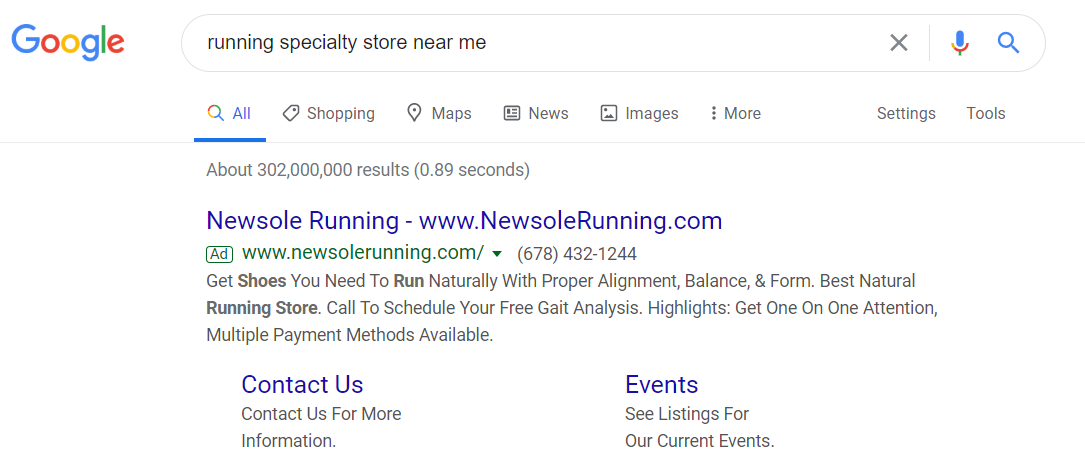
Task: Click the green Ad badge label
Action: [x=219, y=254]
